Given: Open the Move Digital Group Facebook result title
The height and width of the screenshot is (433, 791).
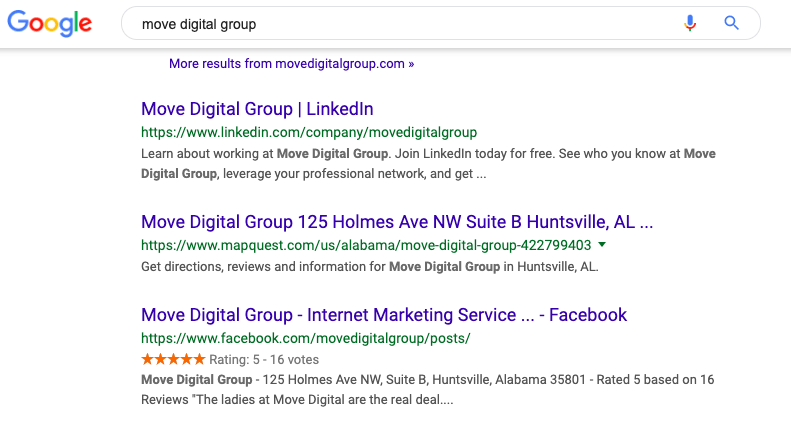Looking at the screenshot, I should (384, 315).
